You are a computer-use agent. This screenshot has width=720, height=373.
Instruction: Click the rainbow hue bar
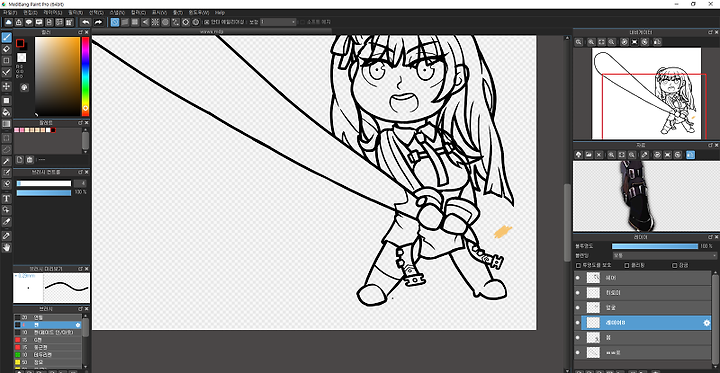click(x=85, y=76)
